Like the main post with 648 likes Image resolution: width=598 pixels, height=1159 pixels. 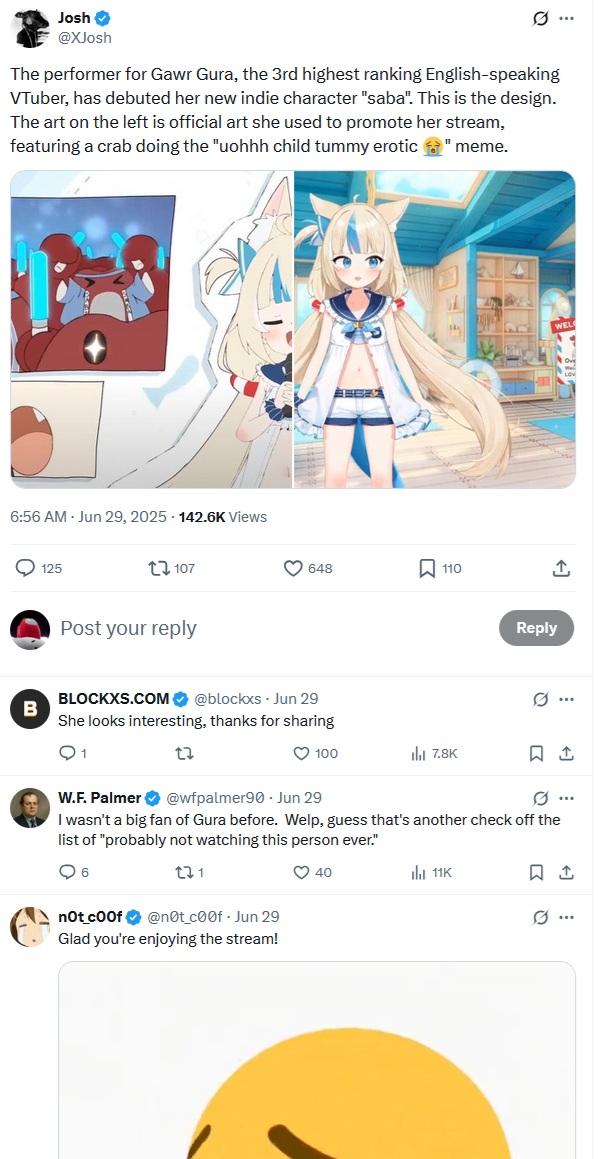[293, 568]
